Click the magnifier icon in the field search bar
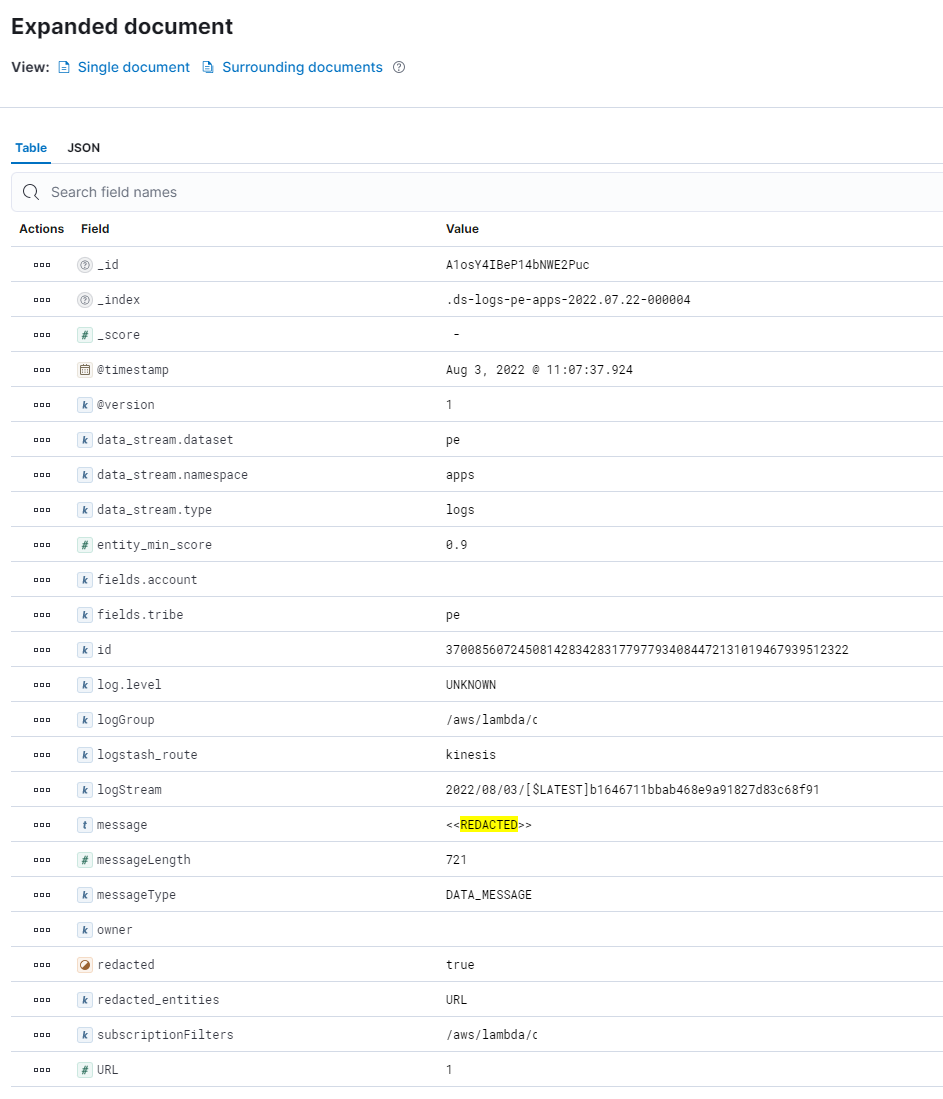This screenshot has height=1099, width=943. pyautogui.click(x=30, y=192)
